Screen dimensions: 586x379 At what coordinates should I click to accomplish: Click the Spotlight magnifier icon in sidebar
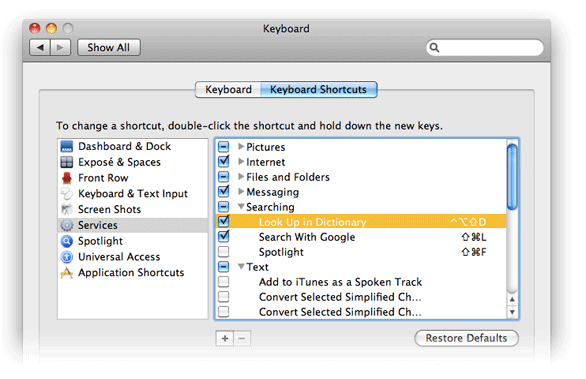[67, 241]
